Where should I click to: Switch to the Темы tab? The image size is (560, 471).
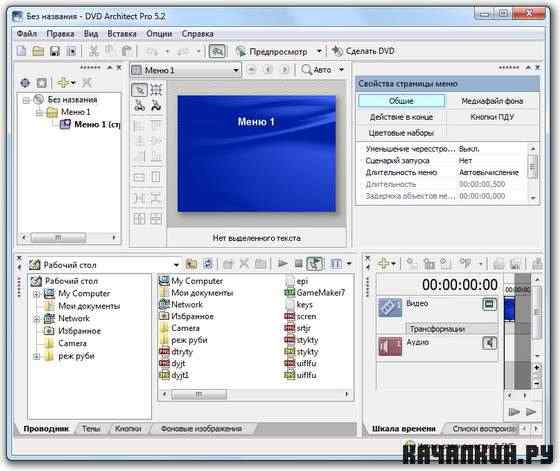[91, 429]
